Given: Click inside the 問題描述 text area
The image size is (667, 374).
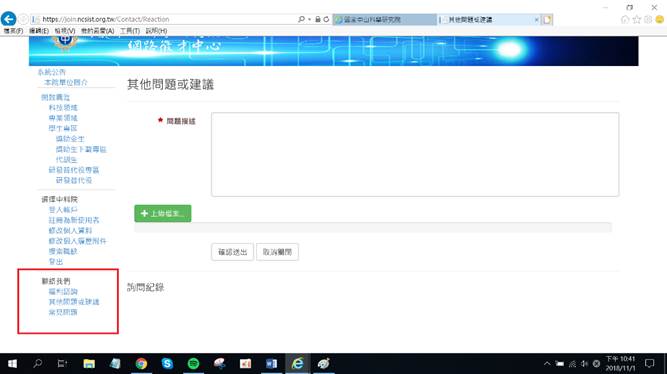Looking at the screenshot, I should tap(415, 154).
